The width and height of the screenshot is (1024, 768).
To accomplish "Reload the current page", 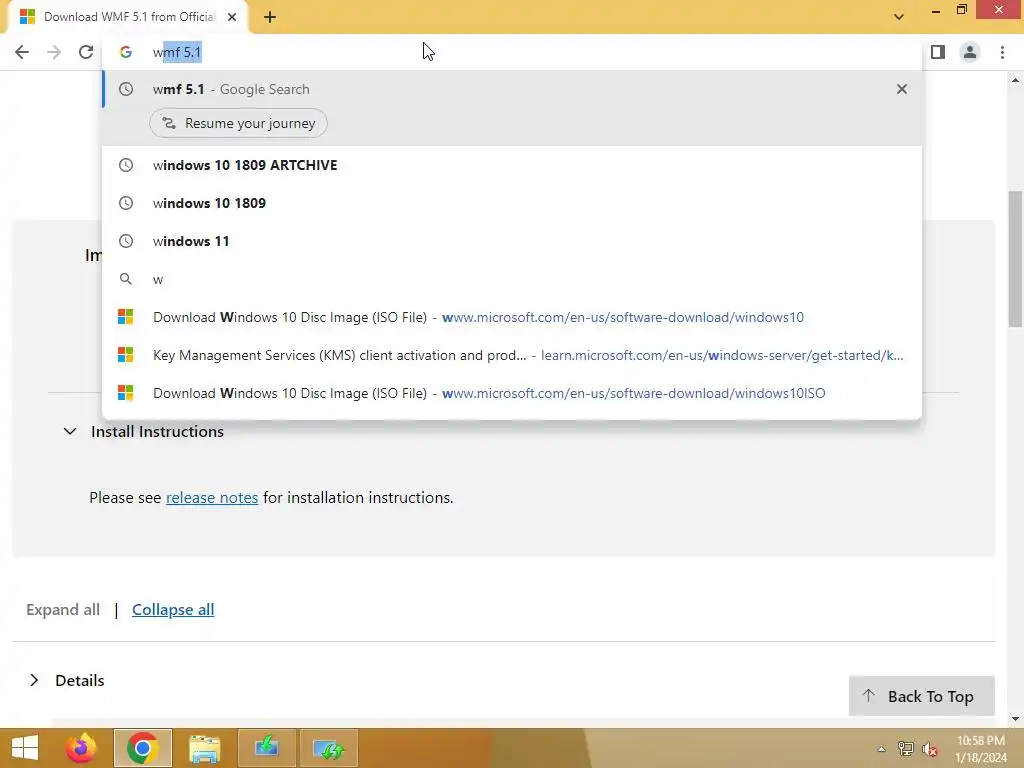I will point(86,52).
